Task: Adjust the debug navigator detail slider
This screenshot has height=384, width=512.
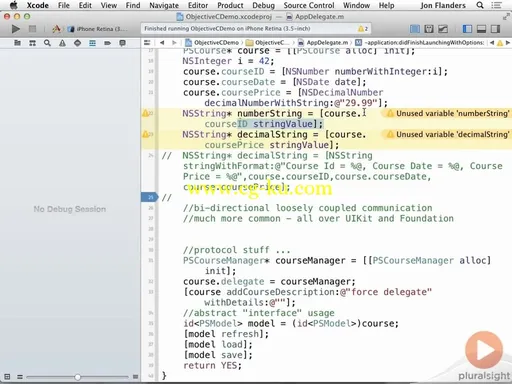Action: click(77, 377)
